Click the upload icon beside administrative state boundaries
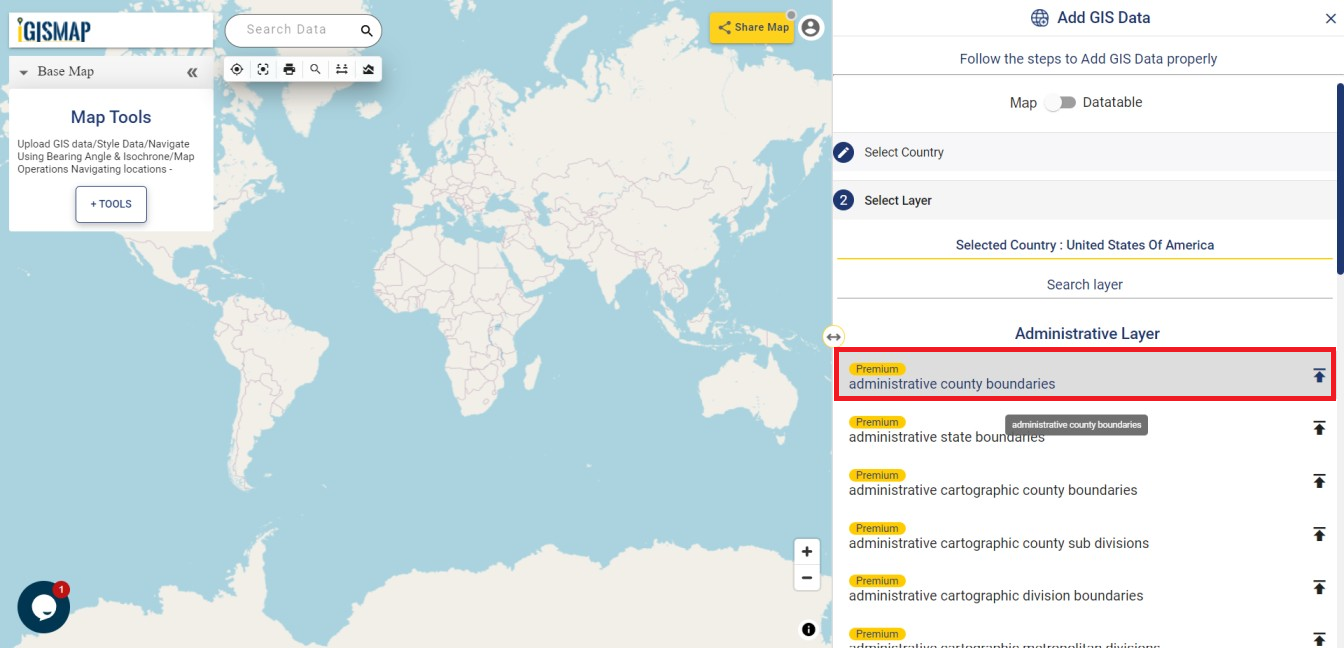Viewport: 1344px width, 648px height. 1319,428
